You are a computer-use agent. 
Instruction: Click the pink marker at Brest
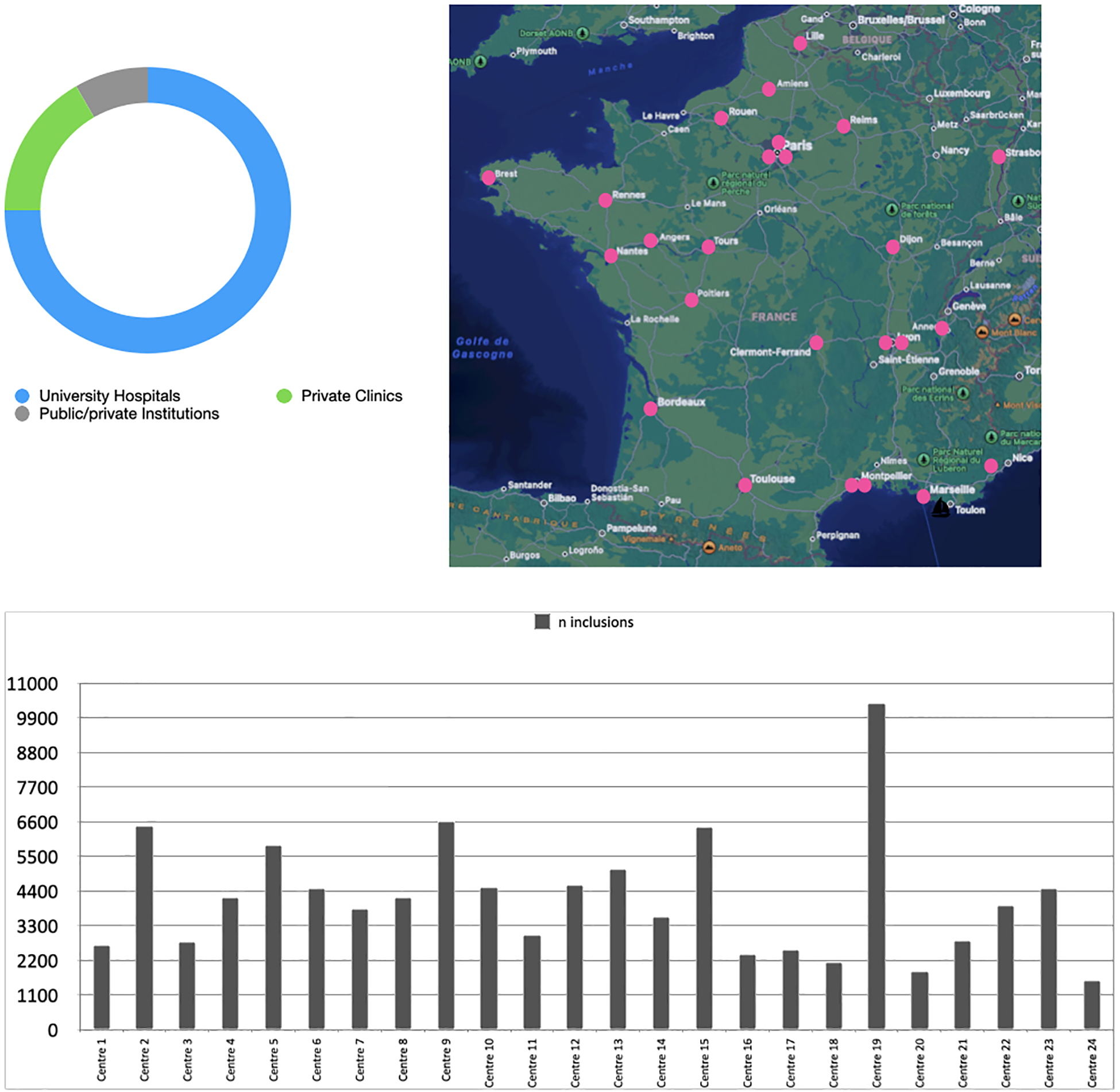488,177
